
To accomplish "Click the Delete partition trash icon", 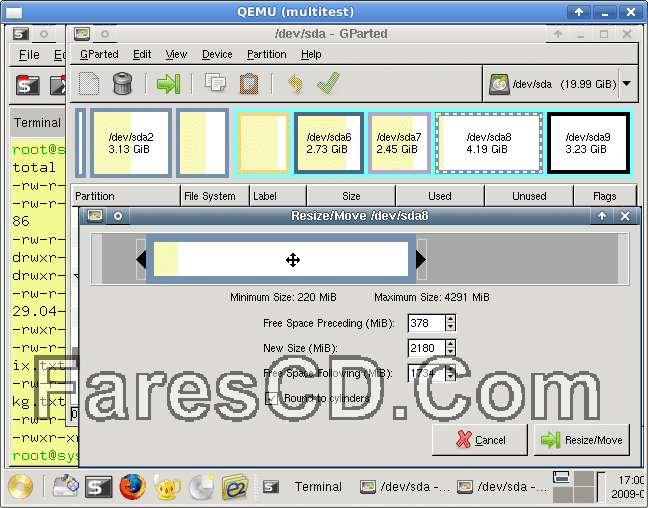I will [123, 83].
